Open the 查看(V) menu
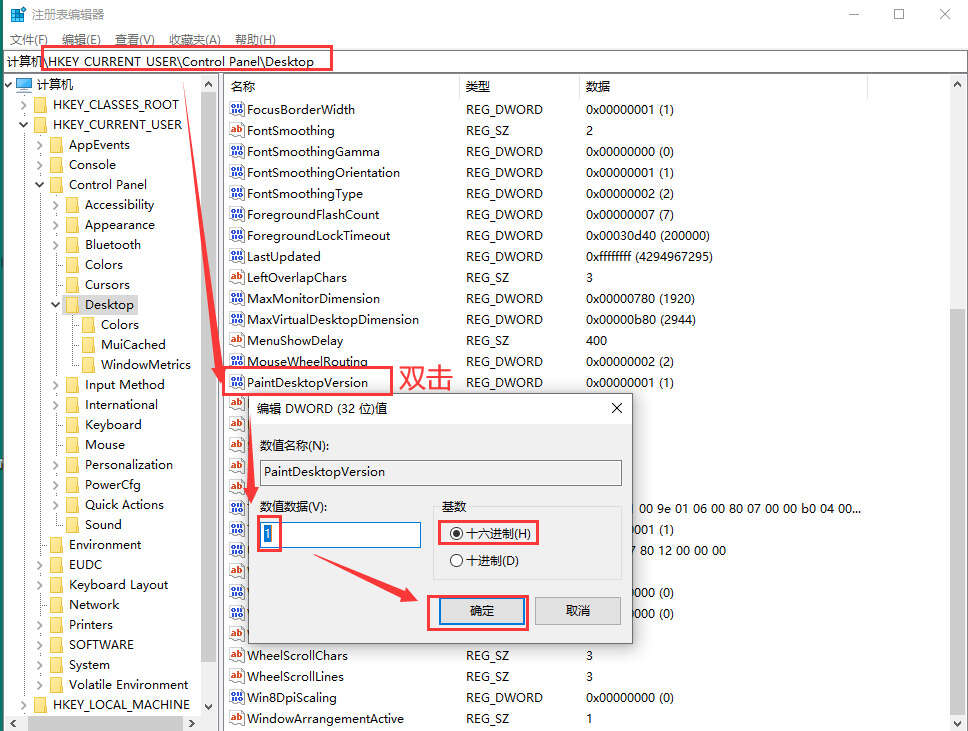Image resolution: width=968 pixels, height=731 pixels. 135,40
